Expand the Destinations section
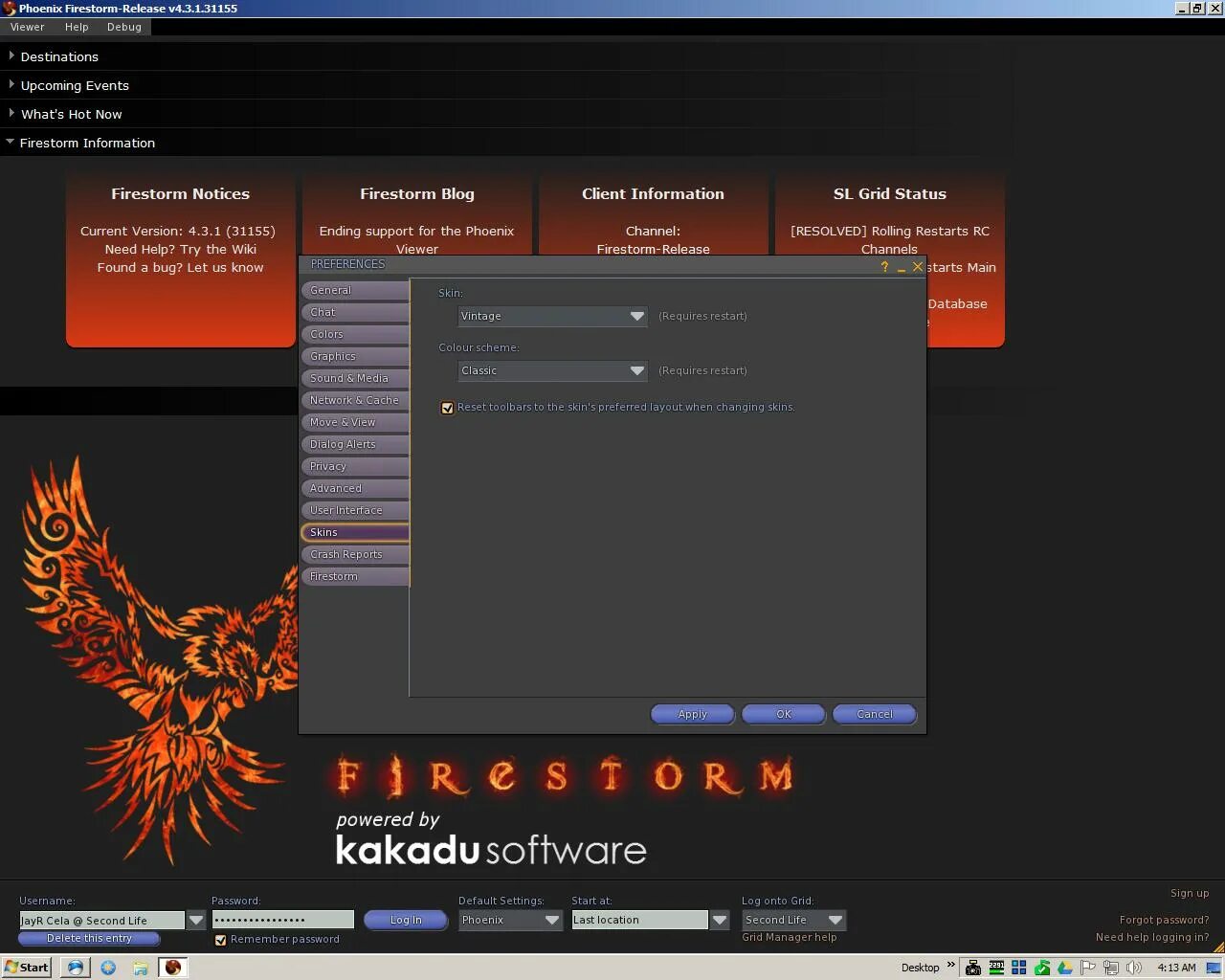Screen dimensions: 1225x980 click(x=59, y=56)
